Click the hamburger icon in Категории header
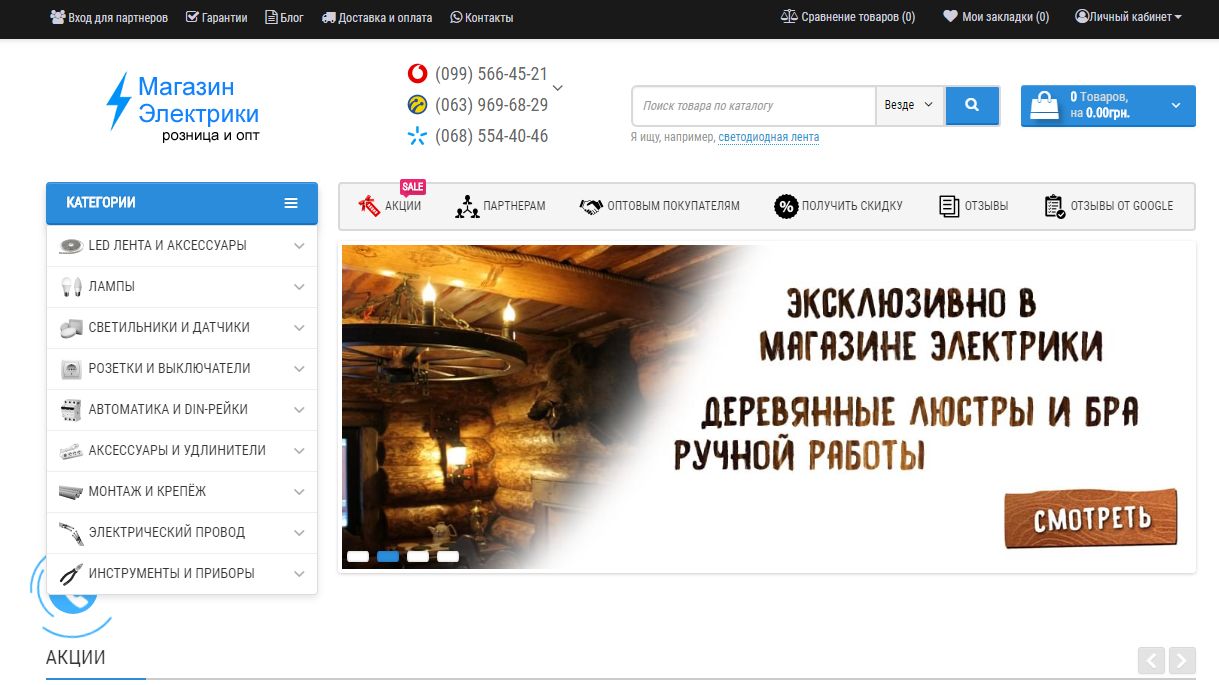1219x685 pixels. click(291, 203)
